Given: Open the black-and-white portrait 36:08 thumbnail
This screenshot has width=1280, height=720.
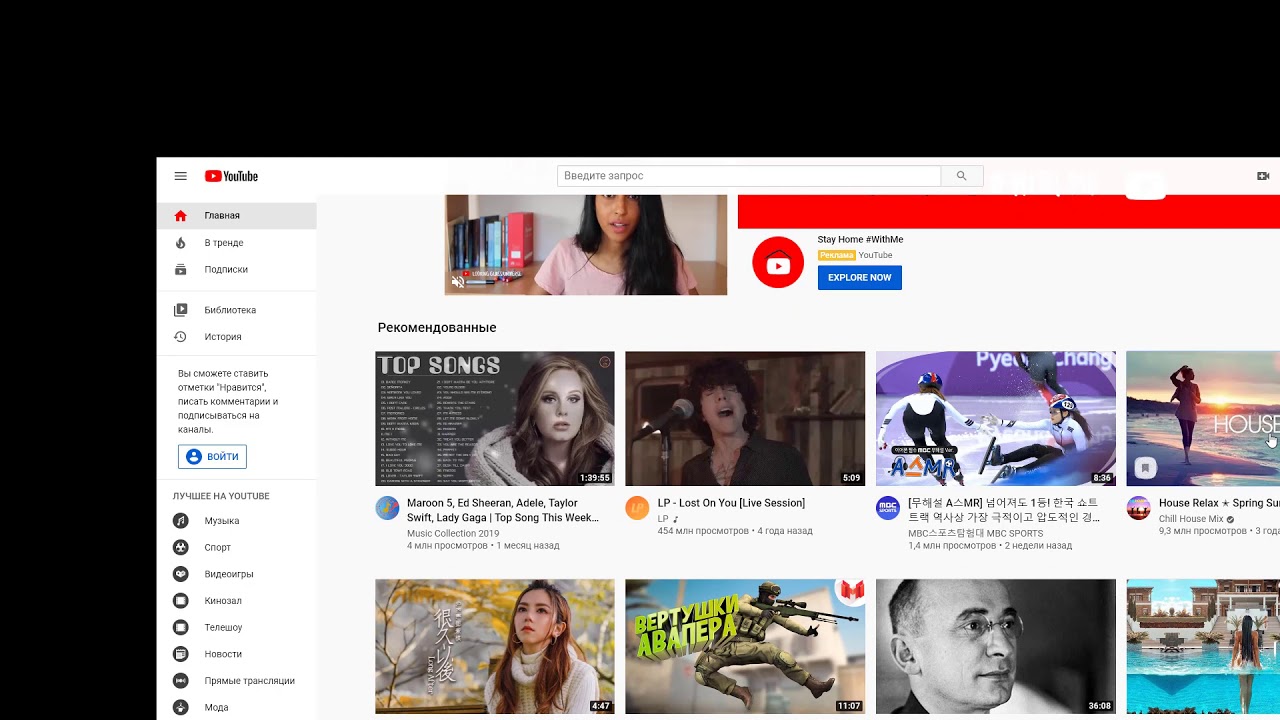Looking at the screenshot, I should pos(996,647).
